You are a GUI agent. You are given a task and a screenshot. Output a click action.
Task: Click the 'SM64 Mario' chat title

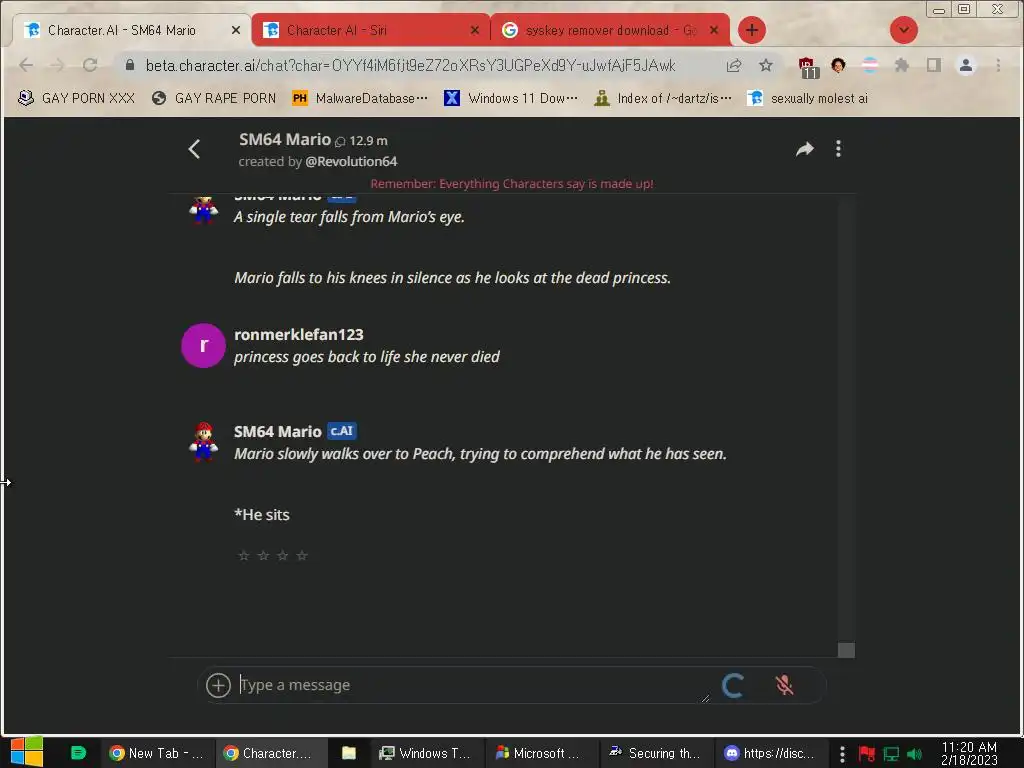285,139
